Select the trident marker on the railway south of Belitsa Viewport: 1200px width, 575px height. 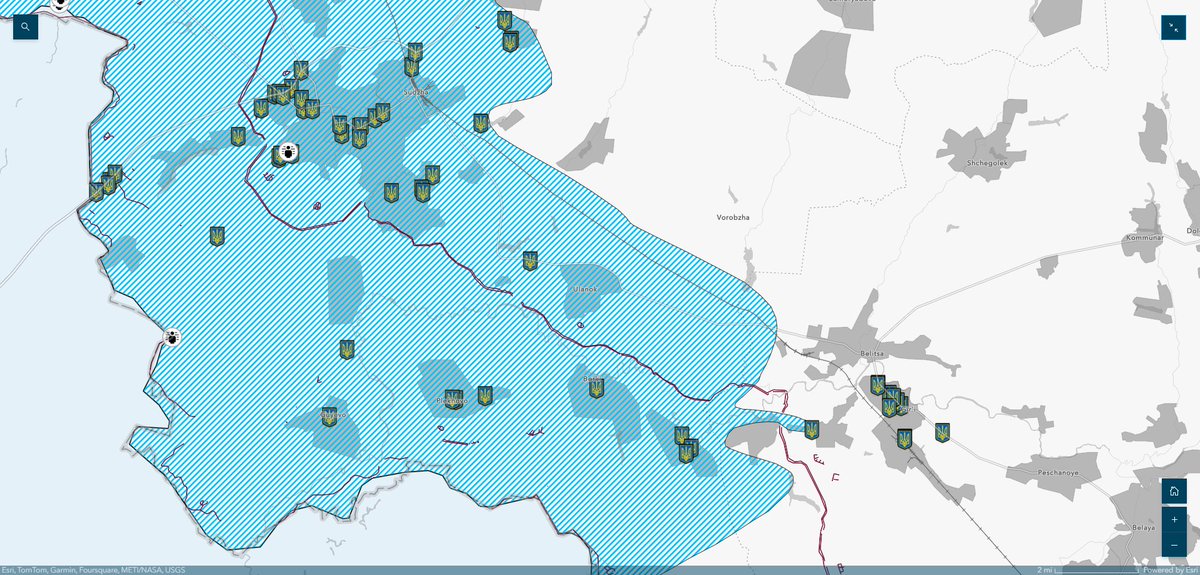[x=904, y=439]
